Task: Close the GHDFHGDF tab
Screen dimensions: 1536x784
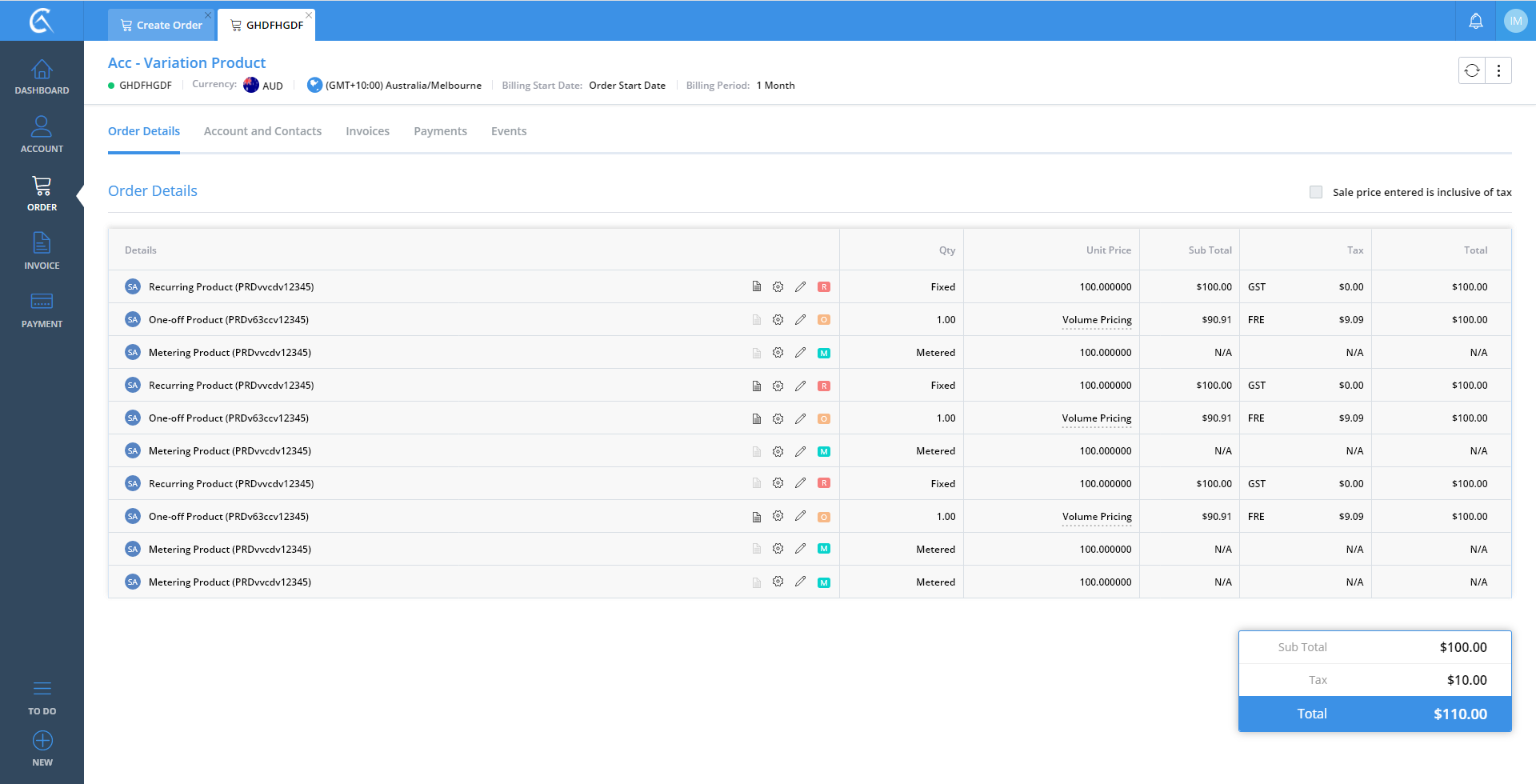Action: [x=309, y=15]
